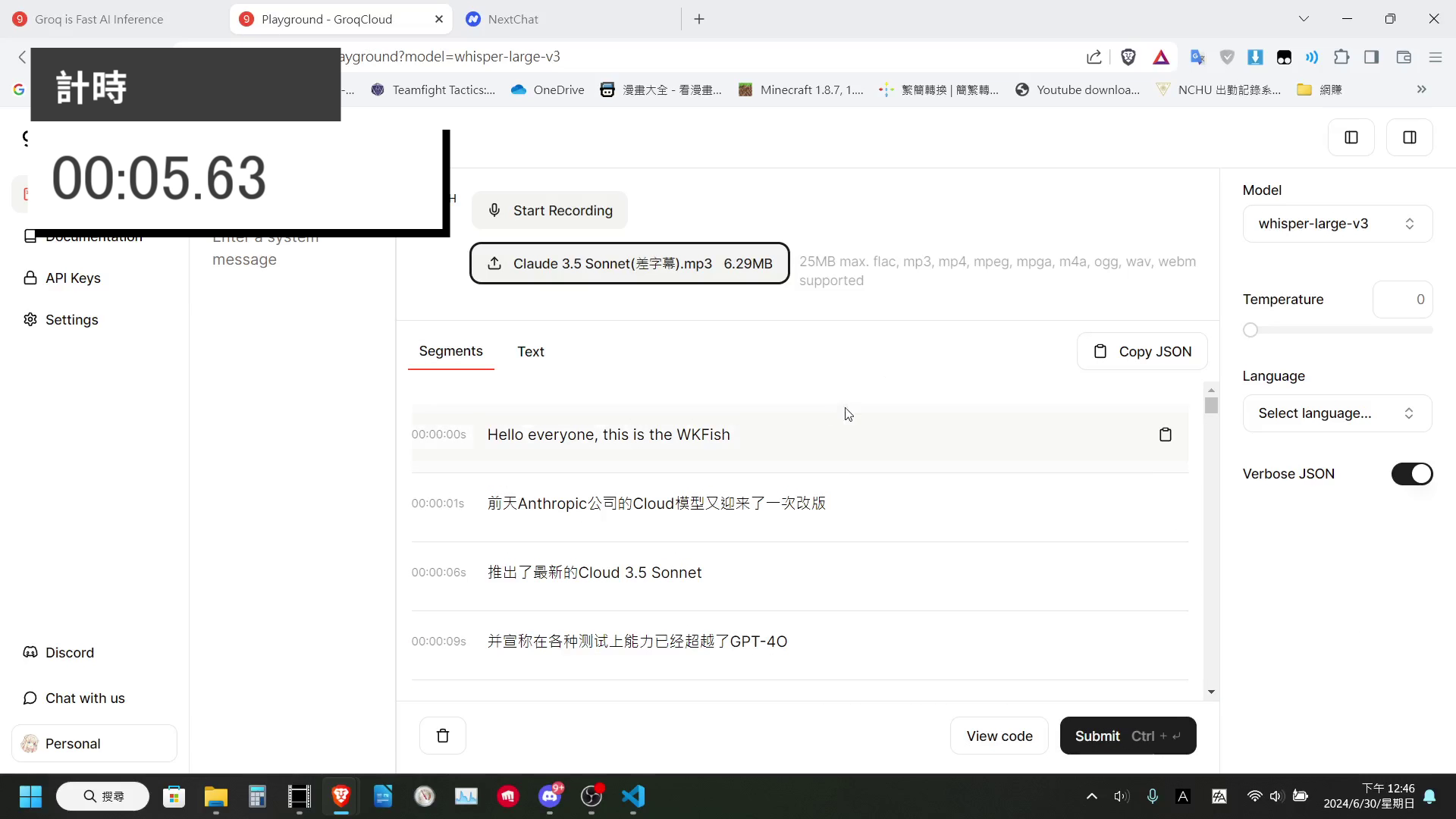
Task: Open new browser tab plus button
Action: coord(699,19)
